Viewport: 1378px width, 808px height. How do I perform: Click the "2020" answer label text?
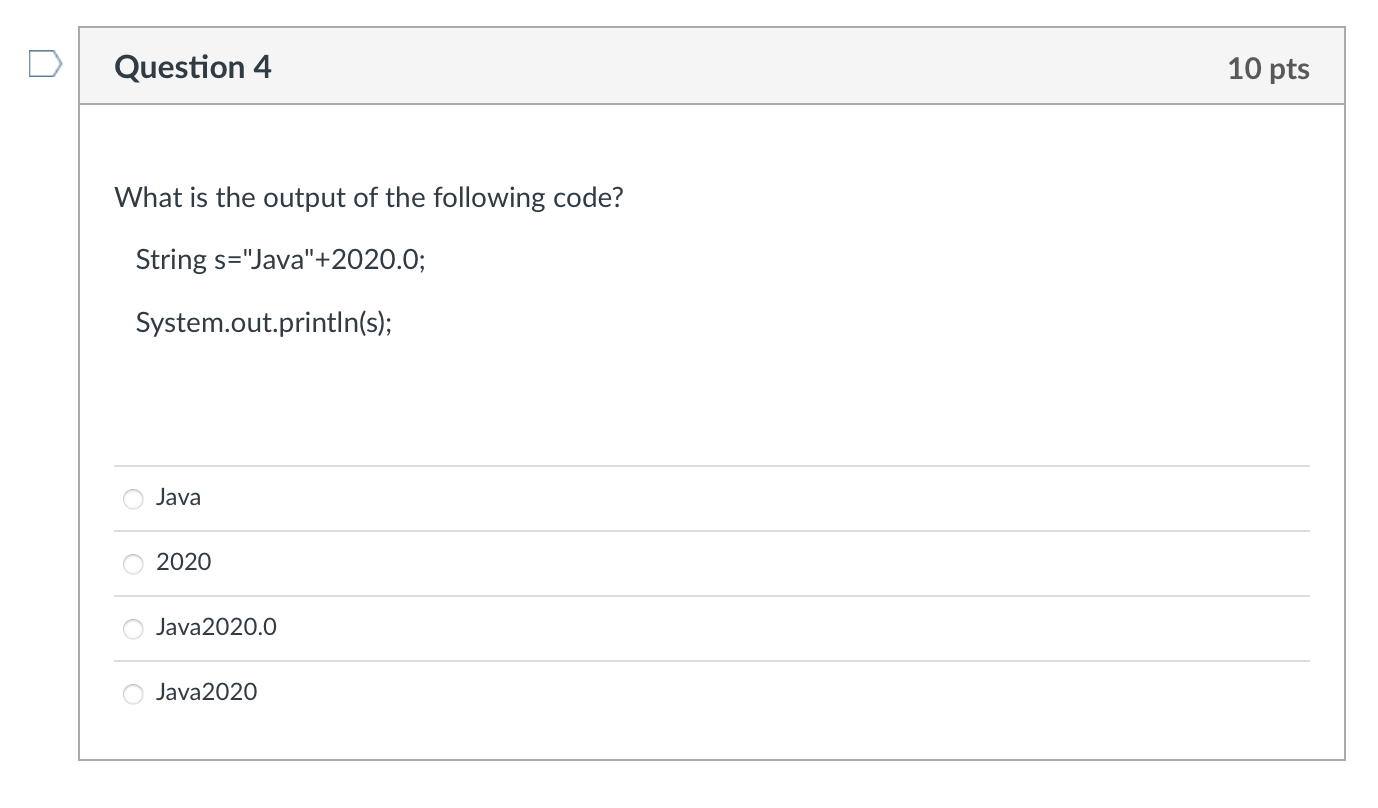pyautogui.click(x=184, y=562)
